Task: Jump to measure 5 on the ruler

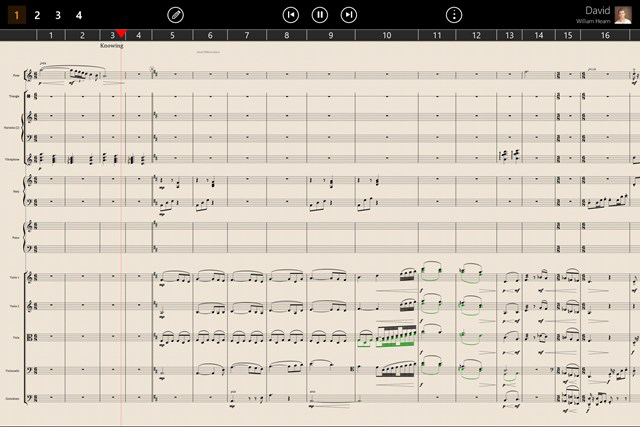Action: tap(172, 35)
